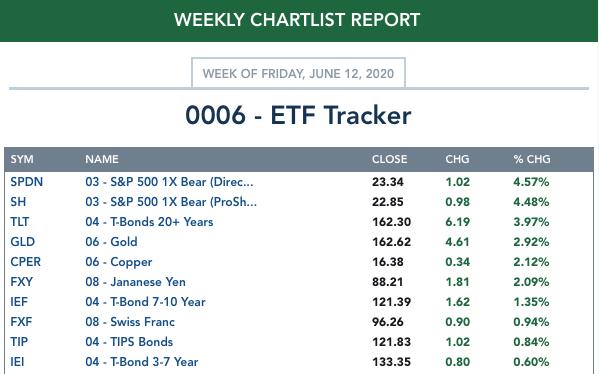Click the TIP ticker symbol
Viewport: 599px width, 374px height.
click(x=19, y=342)
